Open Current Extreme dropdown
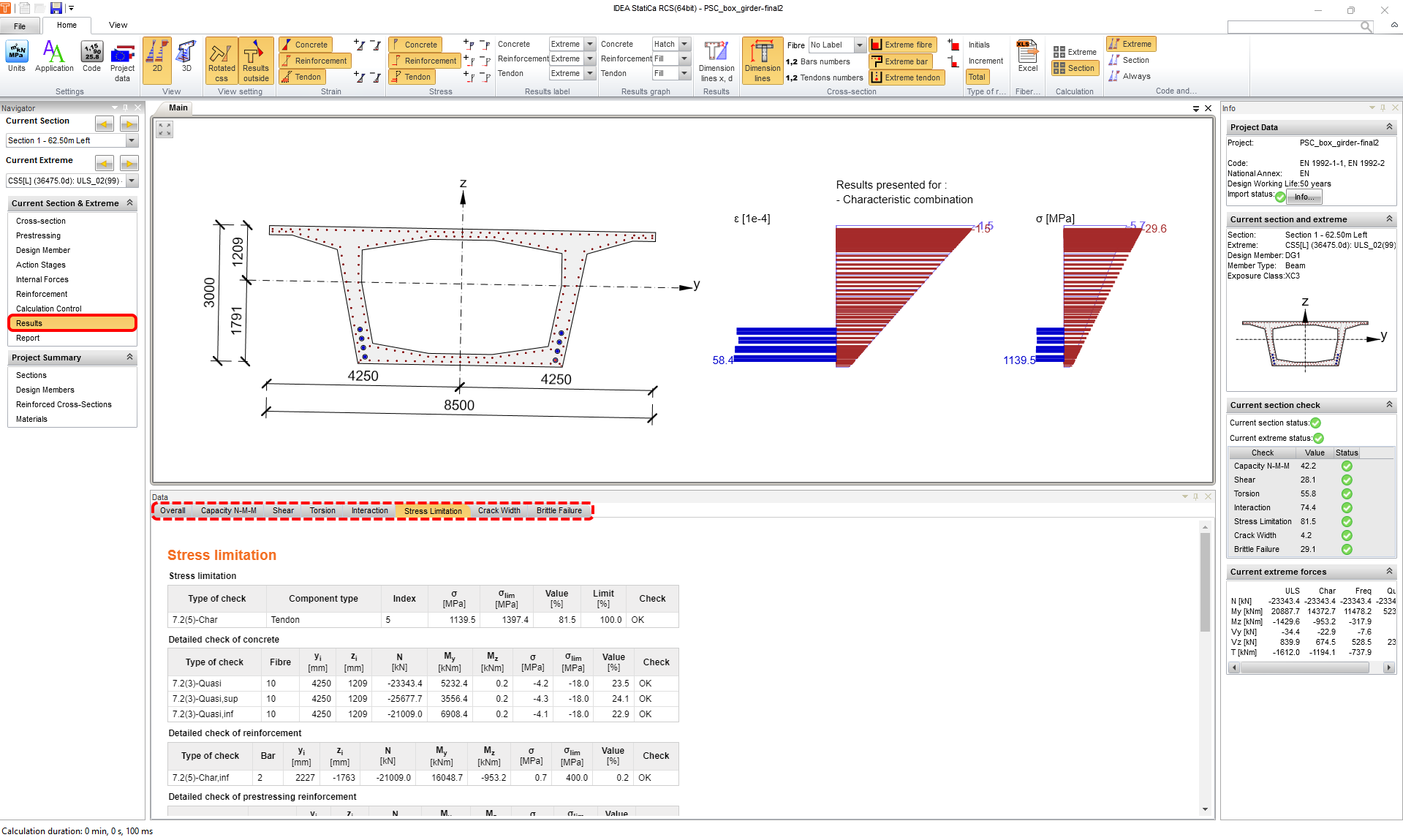Image resolution: width=1403 pixels, height=840 pixels. click(x=132, y=181)
